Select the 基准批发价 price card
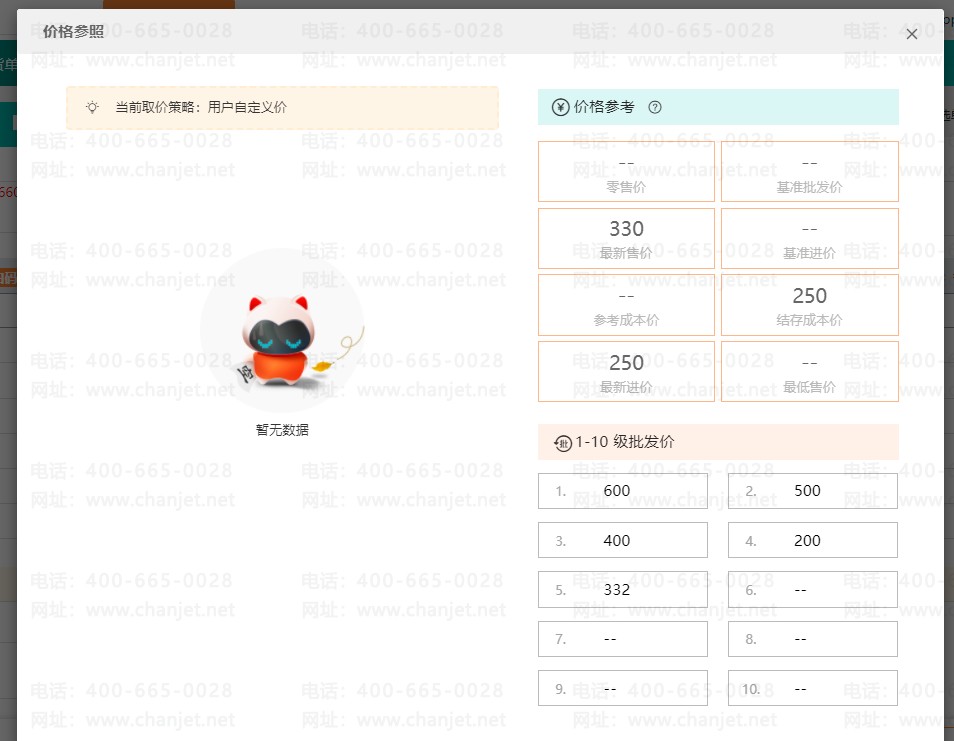The width and height of the screenshot is (954, 741). tap(810, 172)
